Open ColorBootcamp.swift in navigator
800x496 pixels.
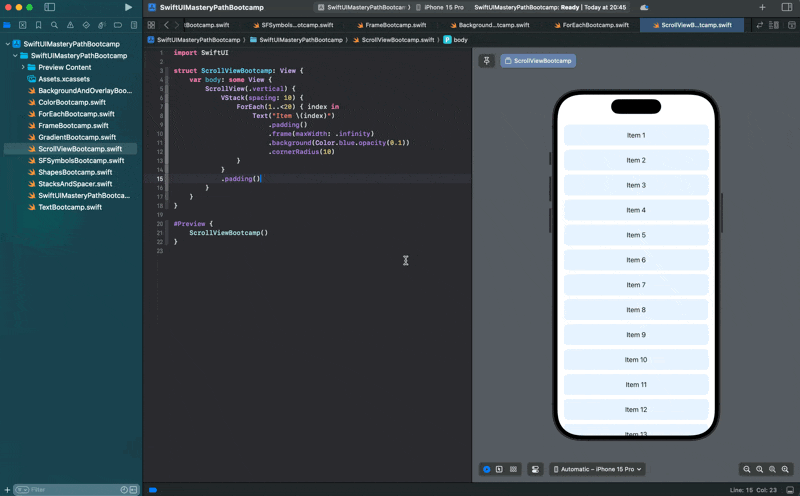pyautogui.click(x=71, y=102)
